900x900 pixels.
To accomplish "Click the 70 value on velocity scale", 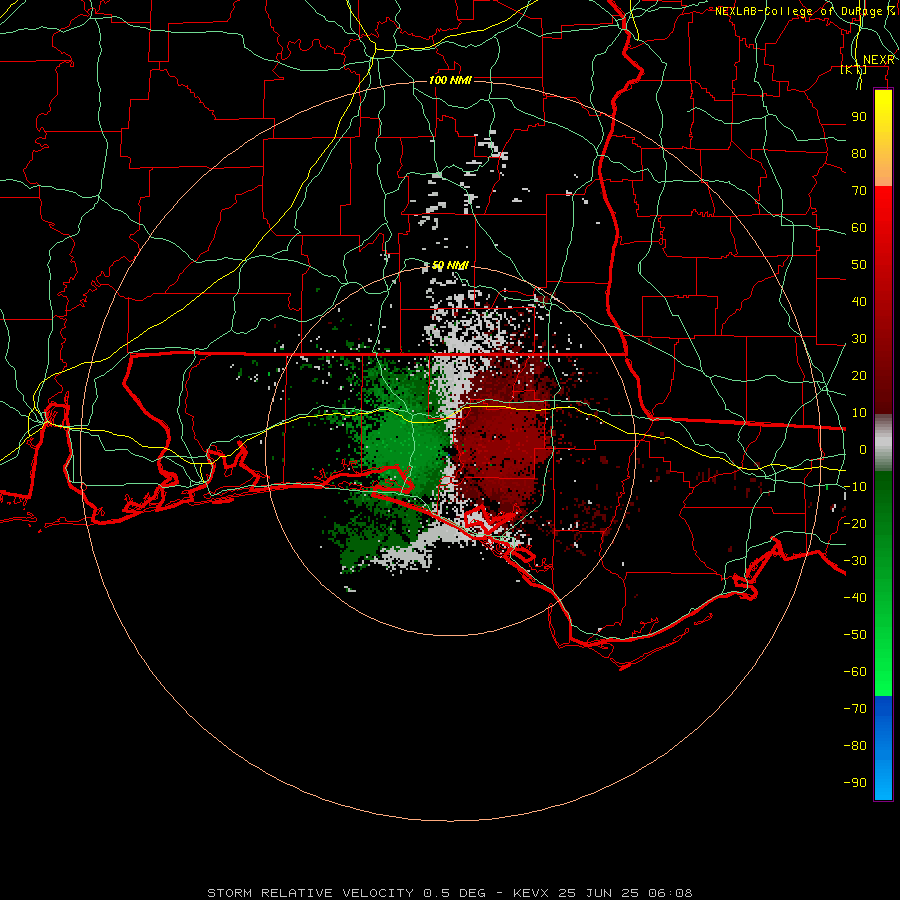I will (x=859, y=191).
